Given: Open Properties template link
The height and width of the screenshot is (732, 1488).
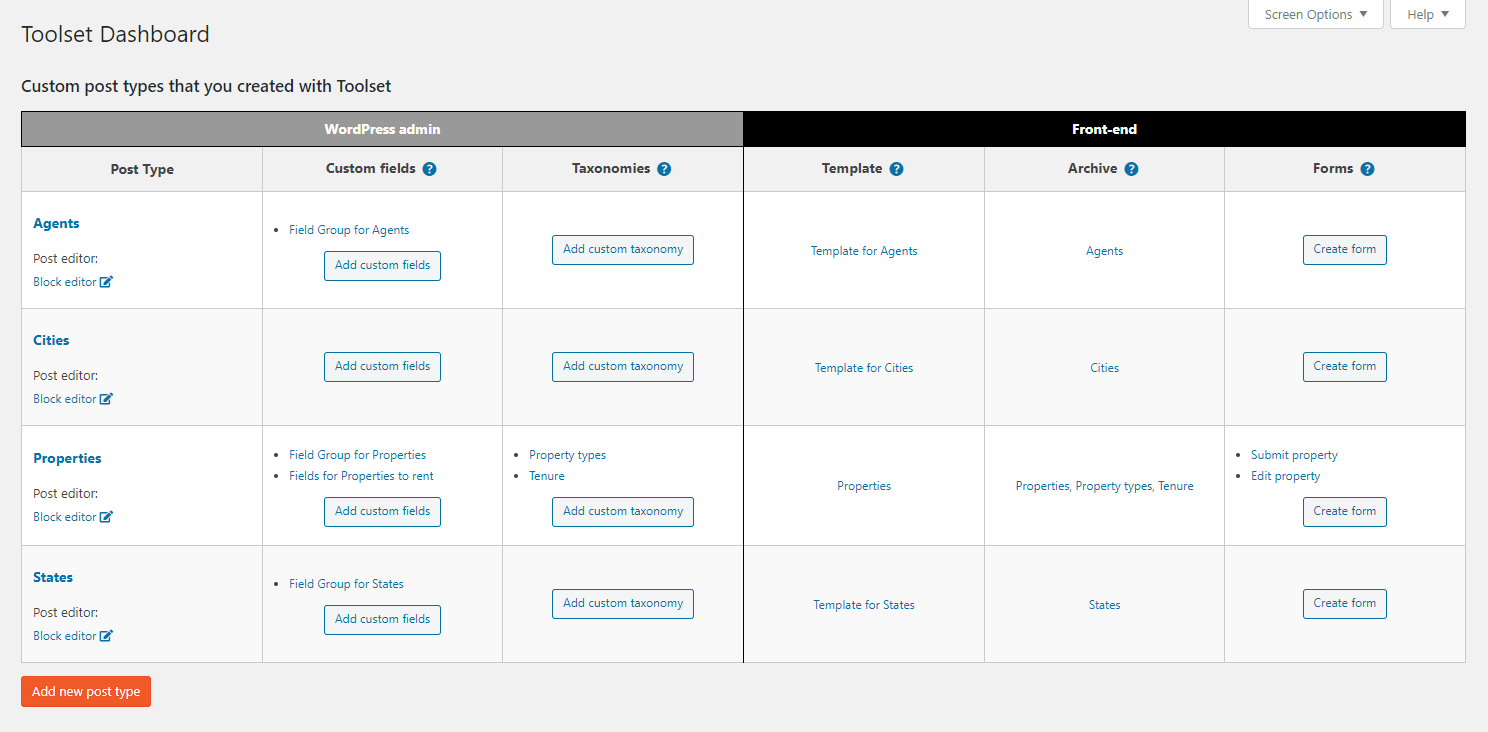Looking at the screenshot, I should 864,486.
